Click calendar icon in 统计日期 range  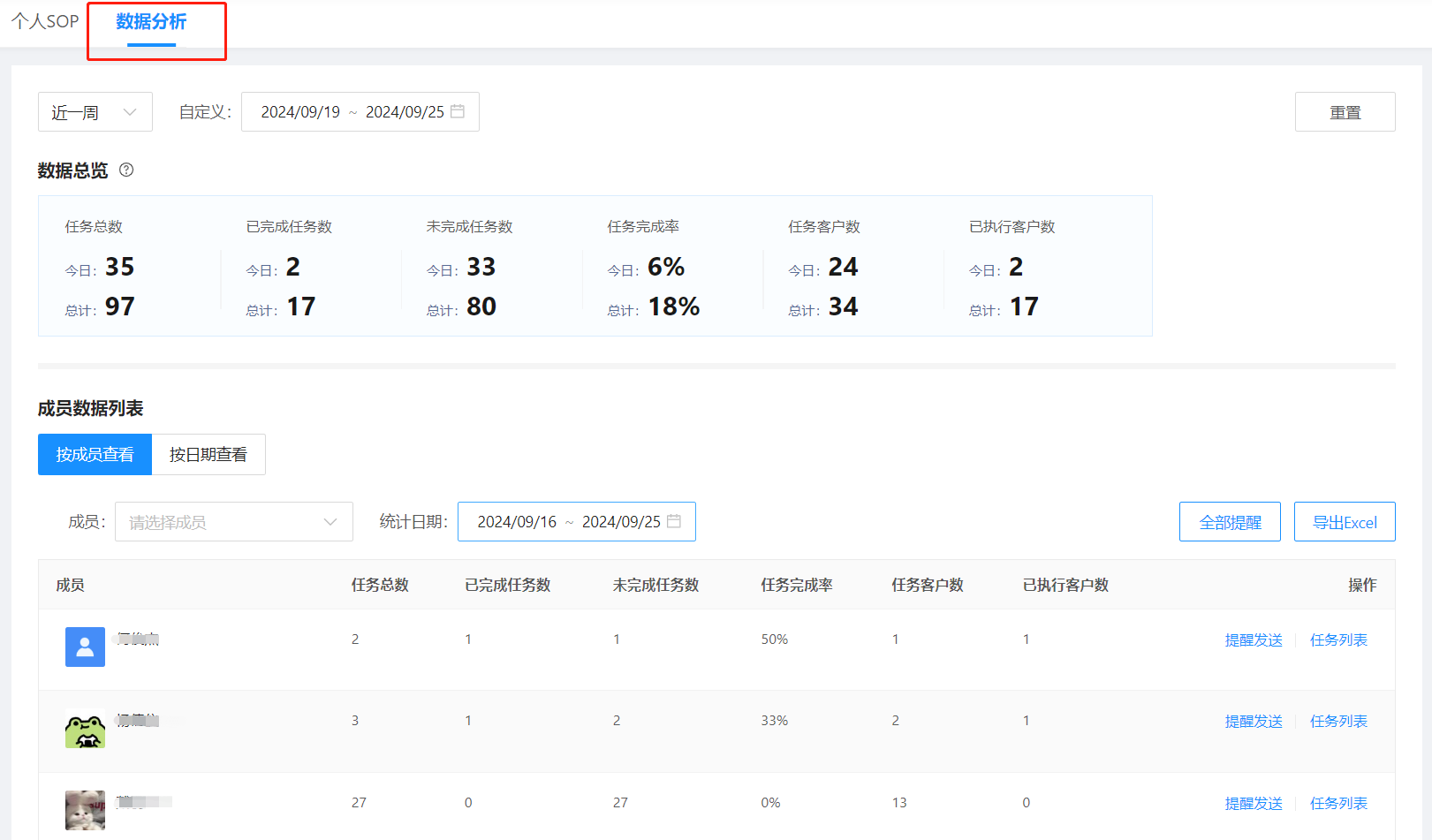(674, 521)
